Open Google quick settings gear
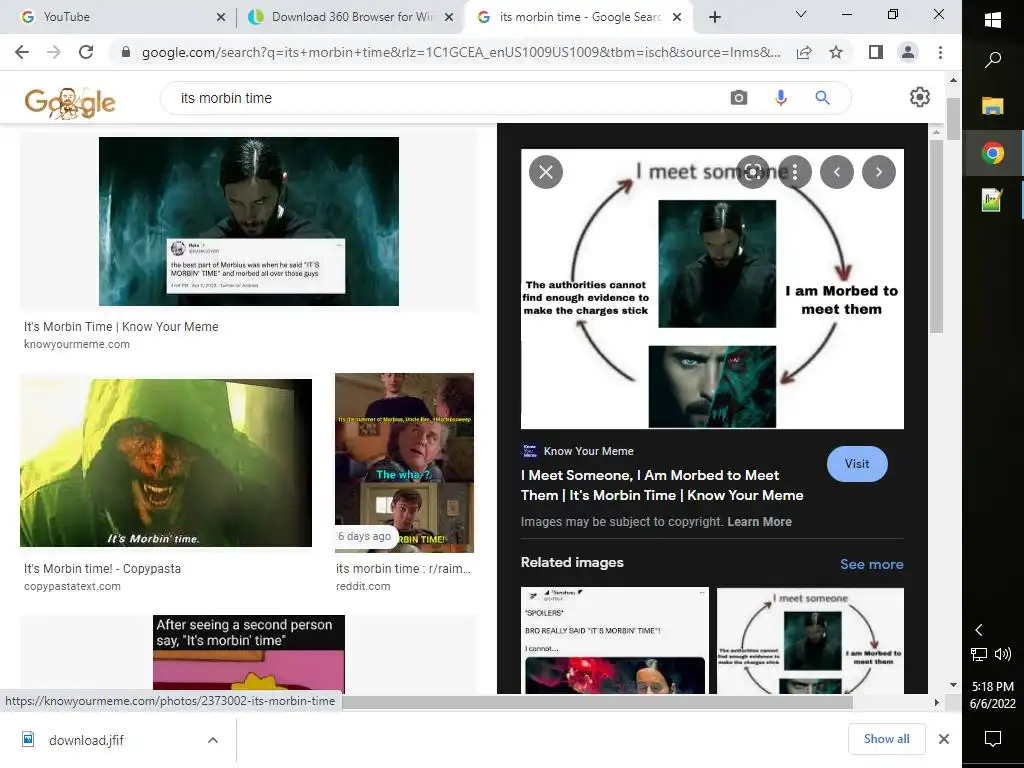 [x=920, y=97]
